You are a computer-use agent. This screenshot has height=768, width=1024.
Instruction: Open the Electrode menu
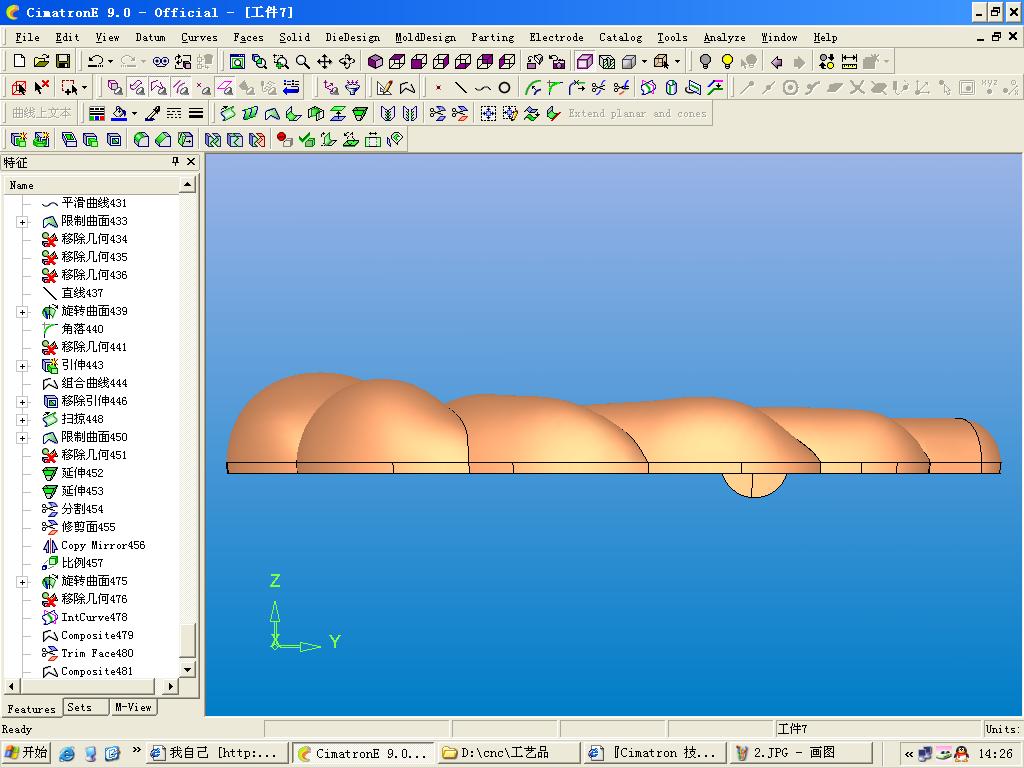(x=556, y=37)
